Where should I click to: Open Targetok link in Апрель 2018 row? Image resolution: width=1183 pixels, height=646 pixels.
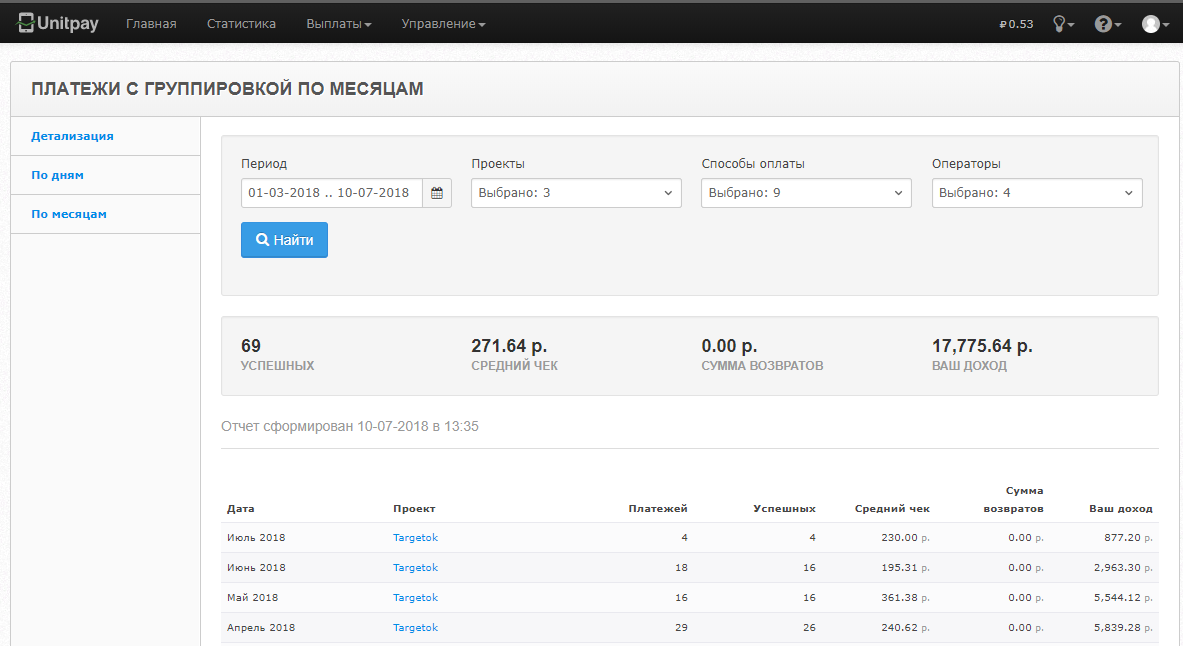[415, 628]
